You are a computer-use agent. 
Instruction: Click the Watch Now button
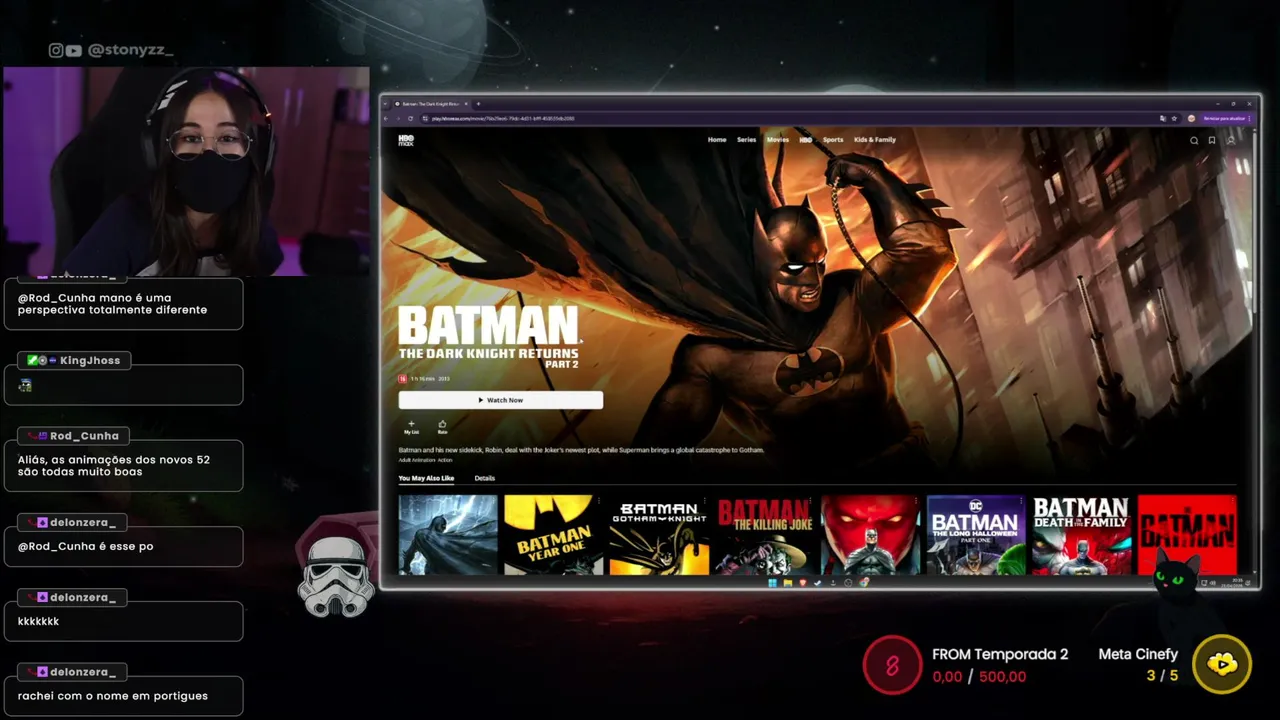coord(500,400)
